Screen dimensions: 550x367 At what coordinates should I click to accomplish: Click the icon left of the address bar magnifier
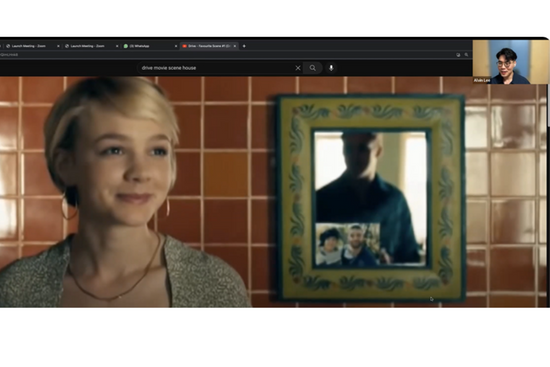click(x=458, y=55)
